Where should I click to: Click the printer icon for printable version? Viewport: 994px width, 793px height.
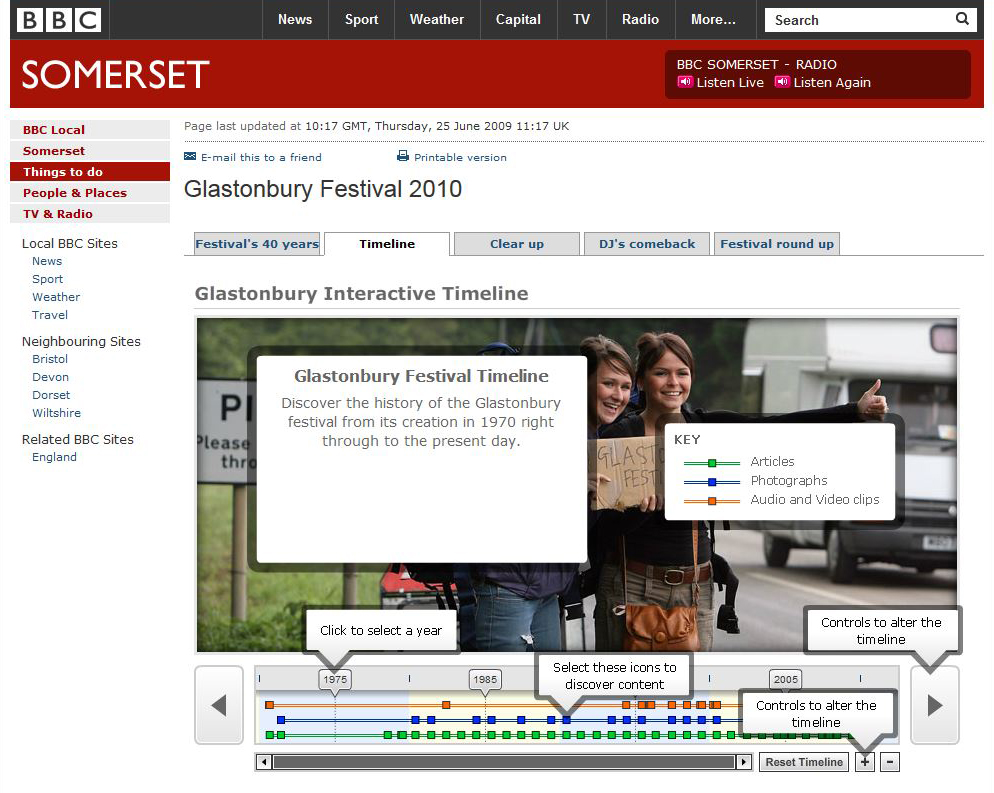click(x=403, y=157)
